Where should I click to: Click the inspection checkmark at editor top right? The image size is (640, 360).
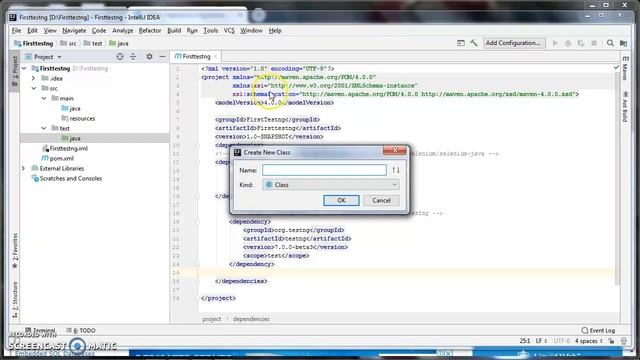tap(616, 67)
